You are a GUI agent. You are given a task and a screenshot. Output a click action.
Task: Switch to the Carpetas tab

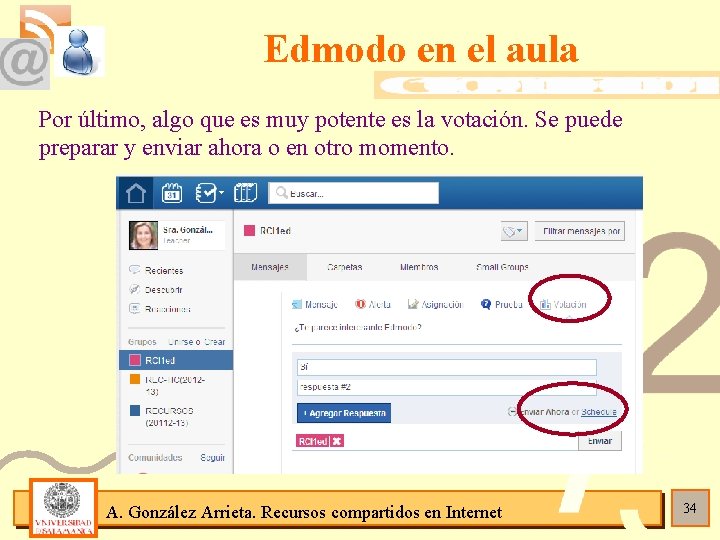pyautogui.click(x=345, y=267)
